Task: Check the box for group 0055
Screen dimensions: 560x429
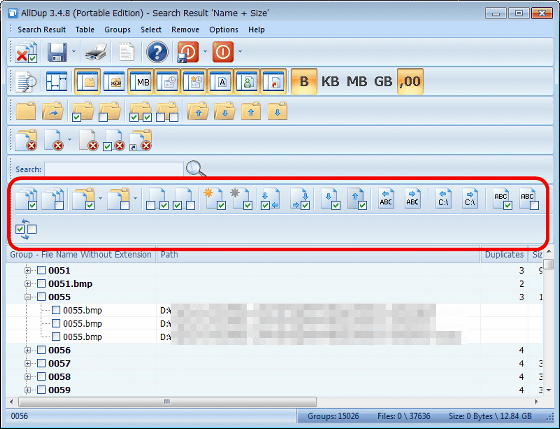Action: (x=41, y=296)
